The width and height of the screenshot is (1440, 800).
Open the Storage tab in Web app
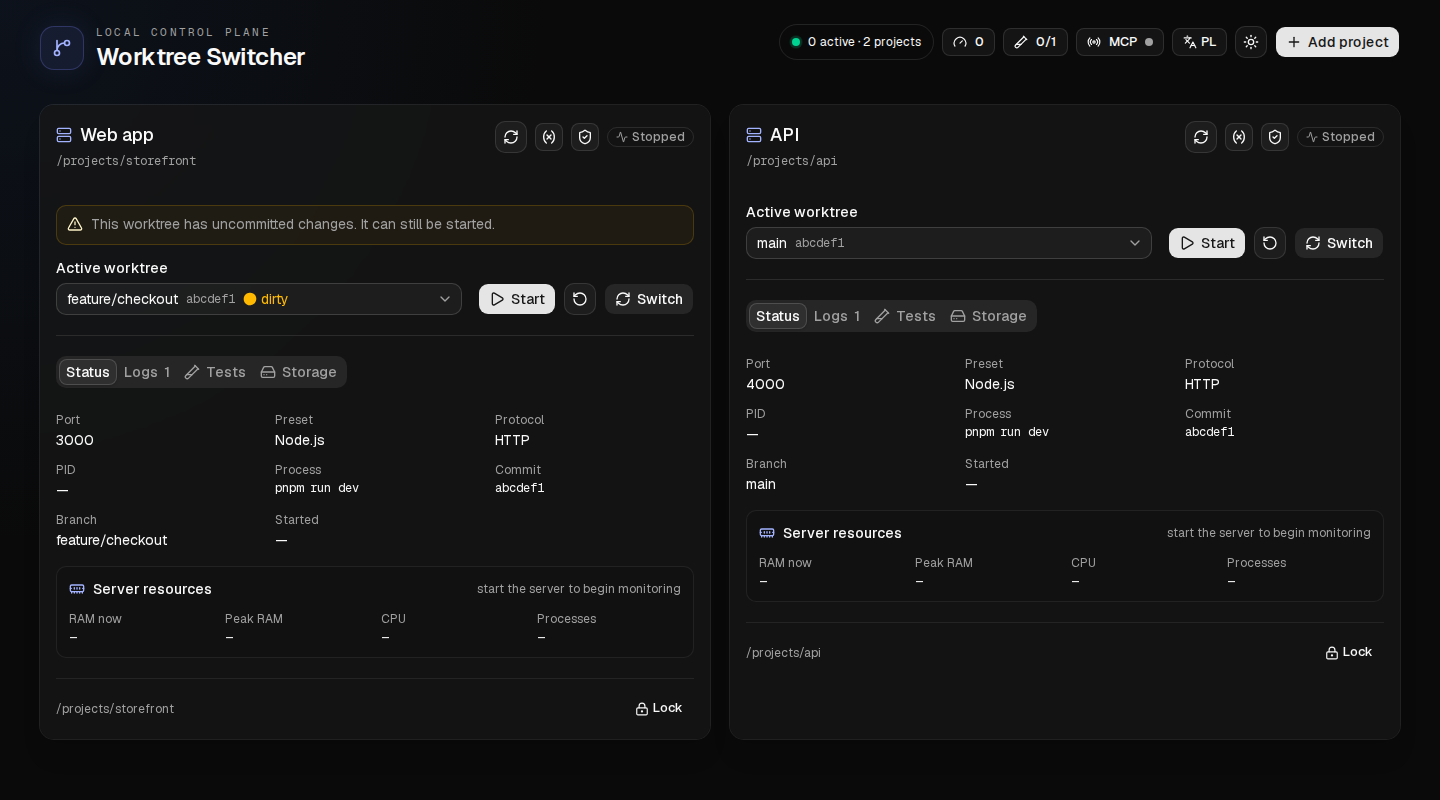(x=298, y=372)
